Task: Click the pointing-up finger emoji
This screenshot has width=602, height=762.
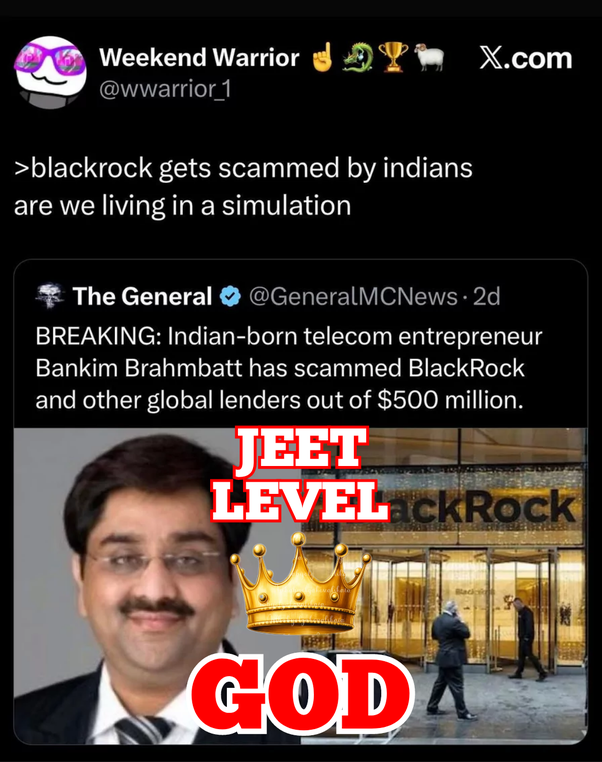Action: point(323,57)
